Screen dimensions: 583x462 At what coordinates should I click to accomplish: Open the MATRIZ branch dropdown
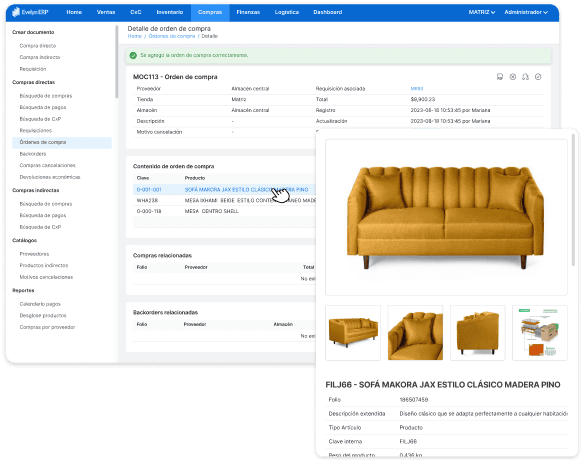pyautogui.click(x=481, y=12)
